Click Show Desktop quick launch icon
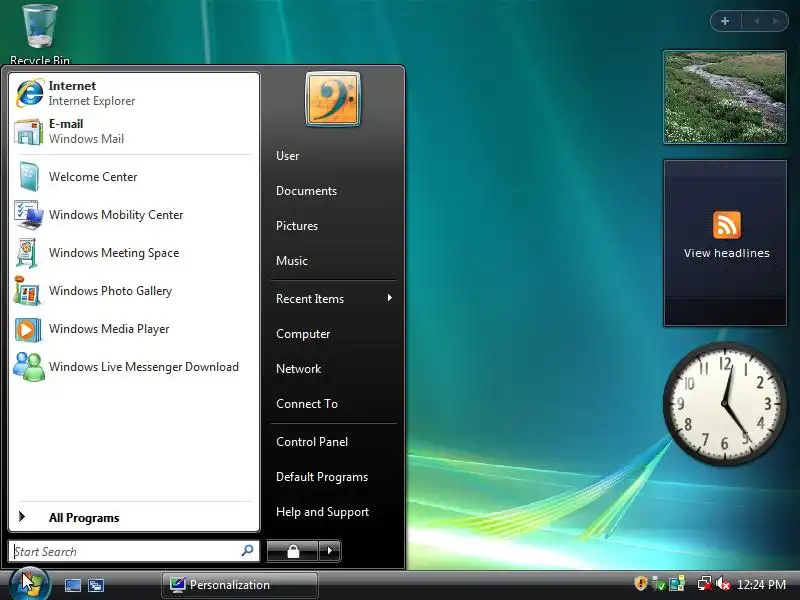 tap(72, 585)
